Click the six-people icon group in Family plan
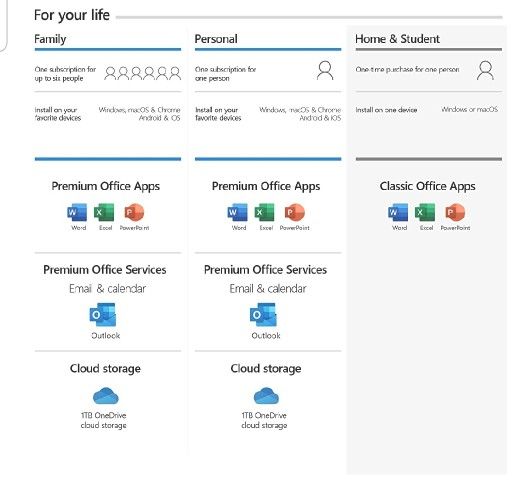The height and width of the screenshot is (488, 520). (143, 73)
